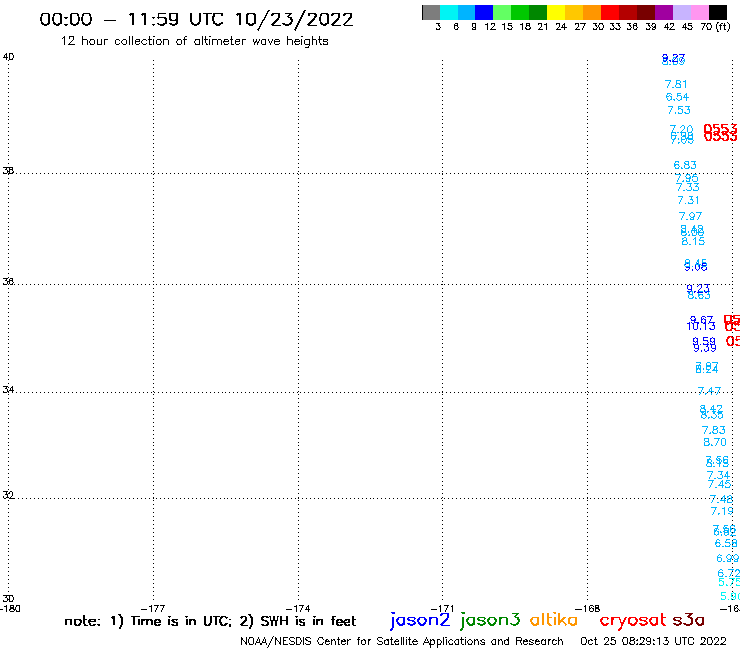Click the longitude axis label '-180'
Viewport: 740px width, 650px height.
coord(10,608)
